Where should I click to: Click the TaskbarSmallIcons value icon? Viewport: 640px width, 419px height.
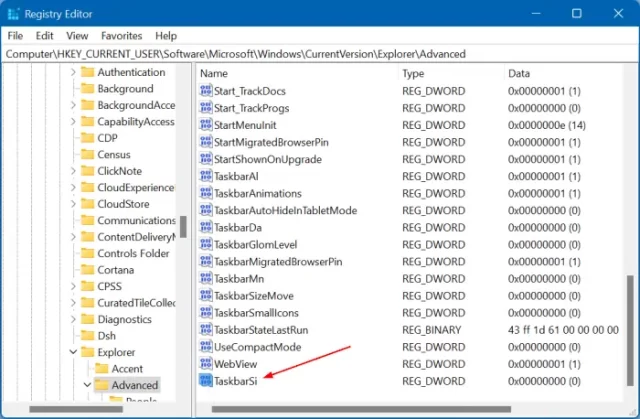[x=206, y=313]
